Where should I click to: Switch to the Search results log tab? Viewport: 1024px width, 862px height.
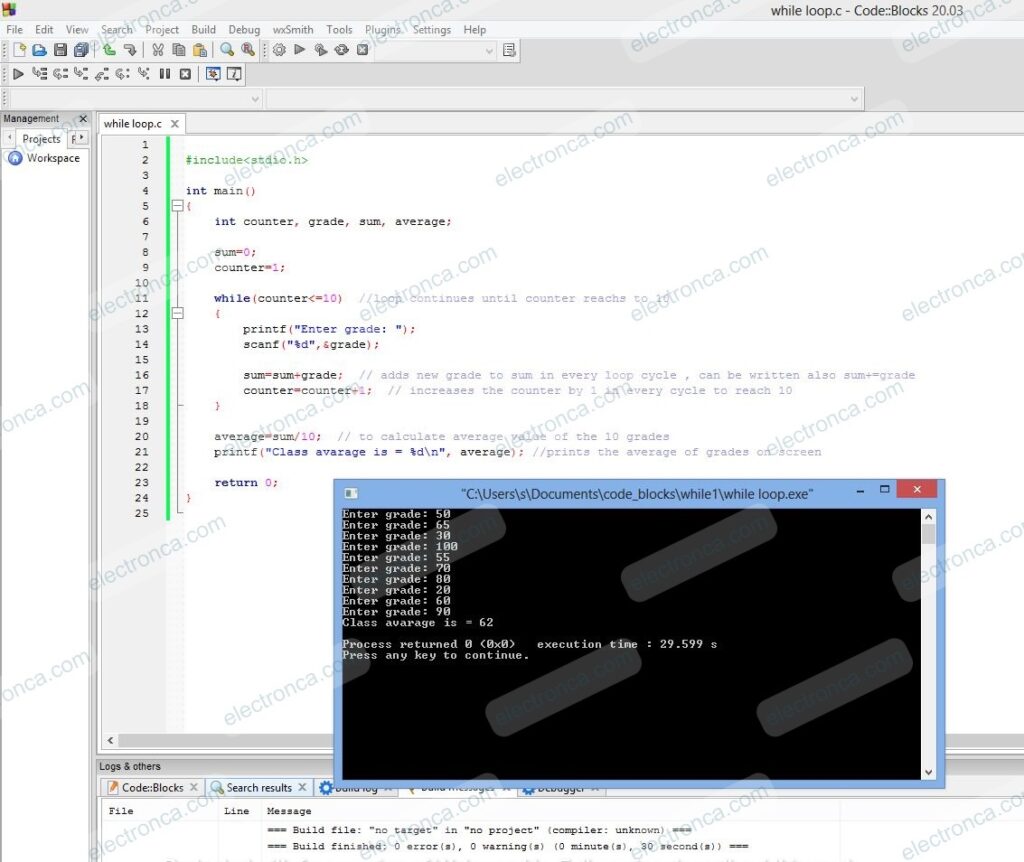[x=259, y=788]
